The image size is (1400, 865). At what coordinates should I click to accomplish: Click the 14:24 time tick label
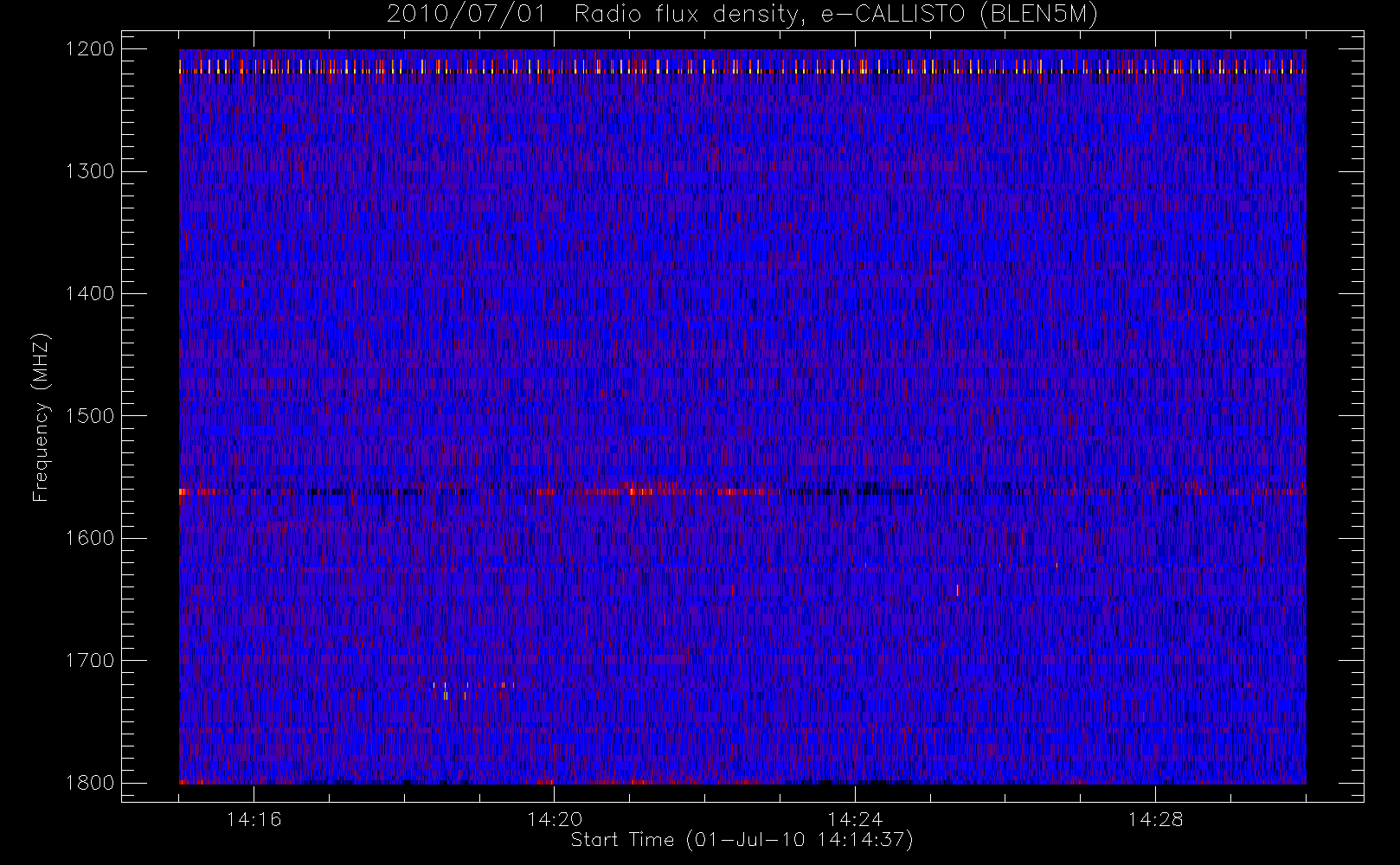[x=855, y=819]
